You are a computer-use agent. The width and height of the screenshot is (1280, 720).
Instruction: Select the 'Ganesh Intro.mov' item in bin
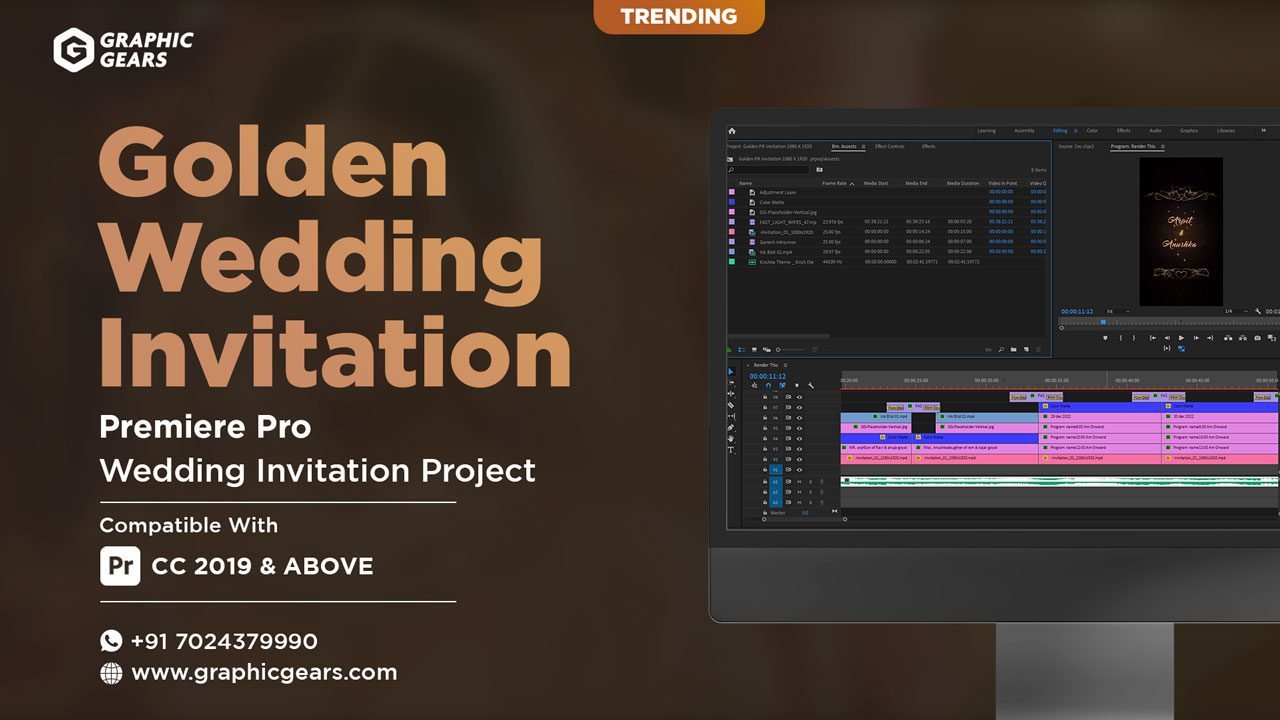point(778,241)
